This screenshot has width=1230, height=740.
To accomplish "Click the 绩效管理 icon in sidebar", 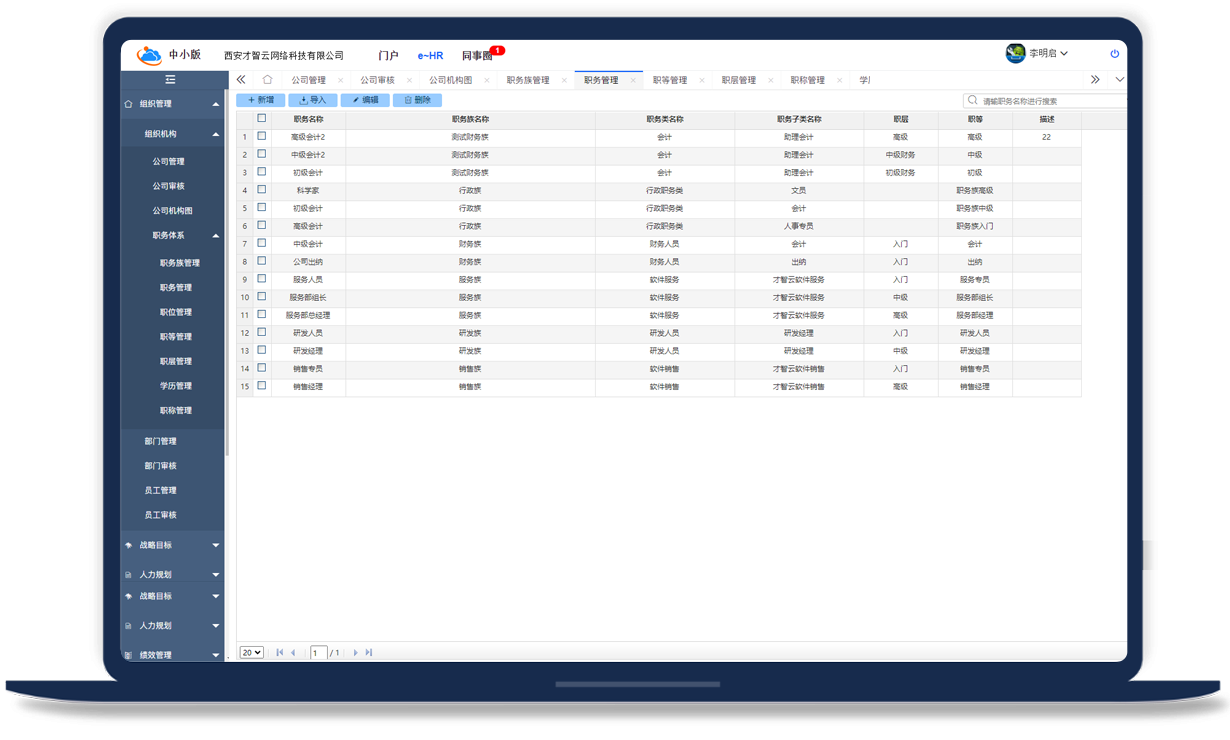I will (x=128, y=656).
